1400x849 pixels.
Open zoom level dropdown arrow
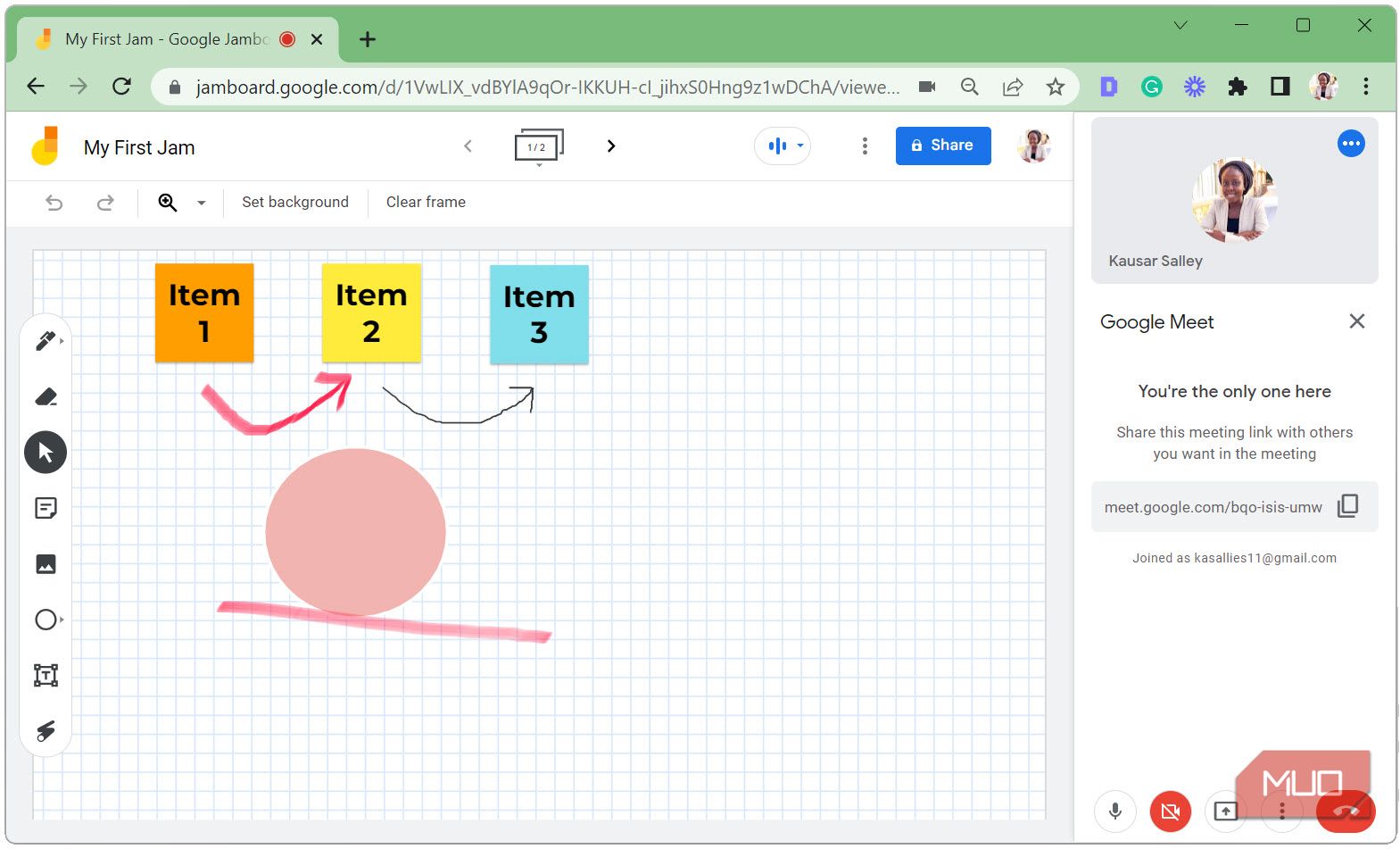(x=202, y=203)
